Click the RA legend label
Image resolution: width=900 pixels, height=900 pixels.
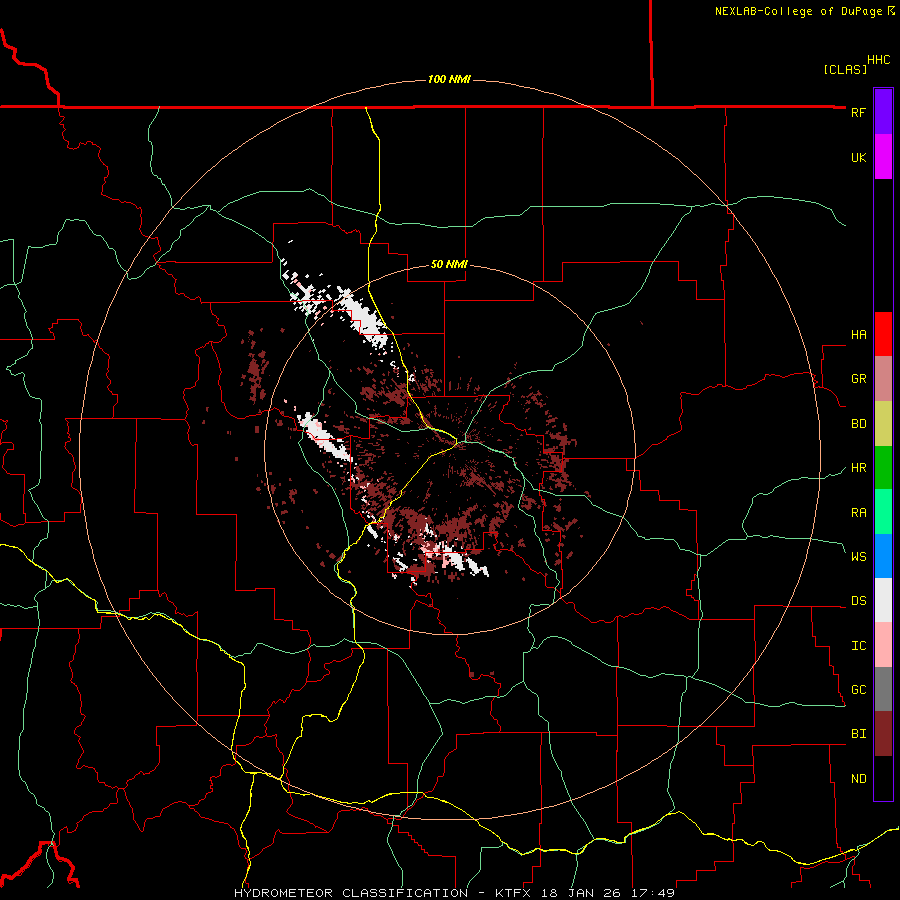point(858,513)
